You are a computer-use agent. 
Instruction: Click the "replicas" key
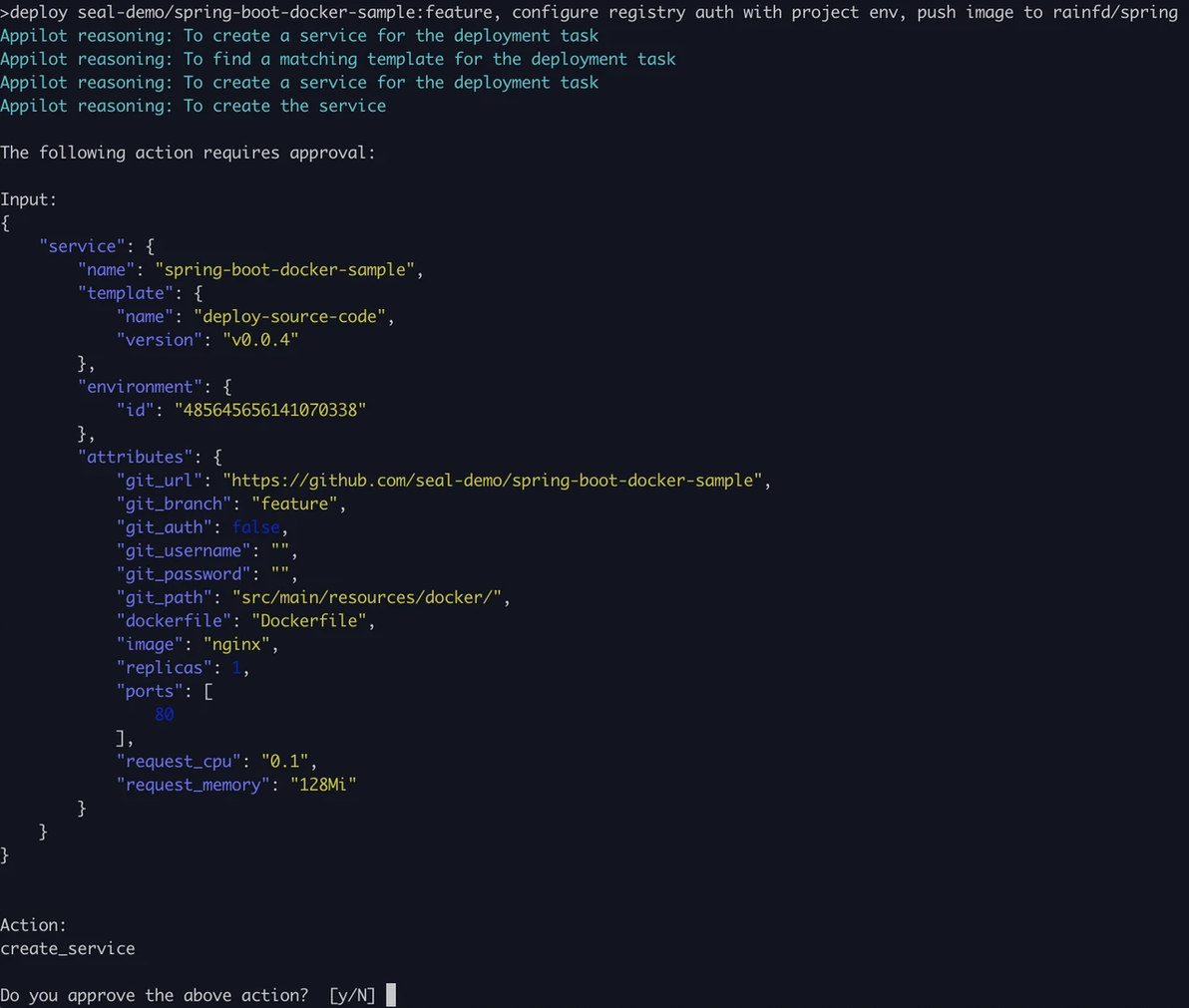coord(164,668)
